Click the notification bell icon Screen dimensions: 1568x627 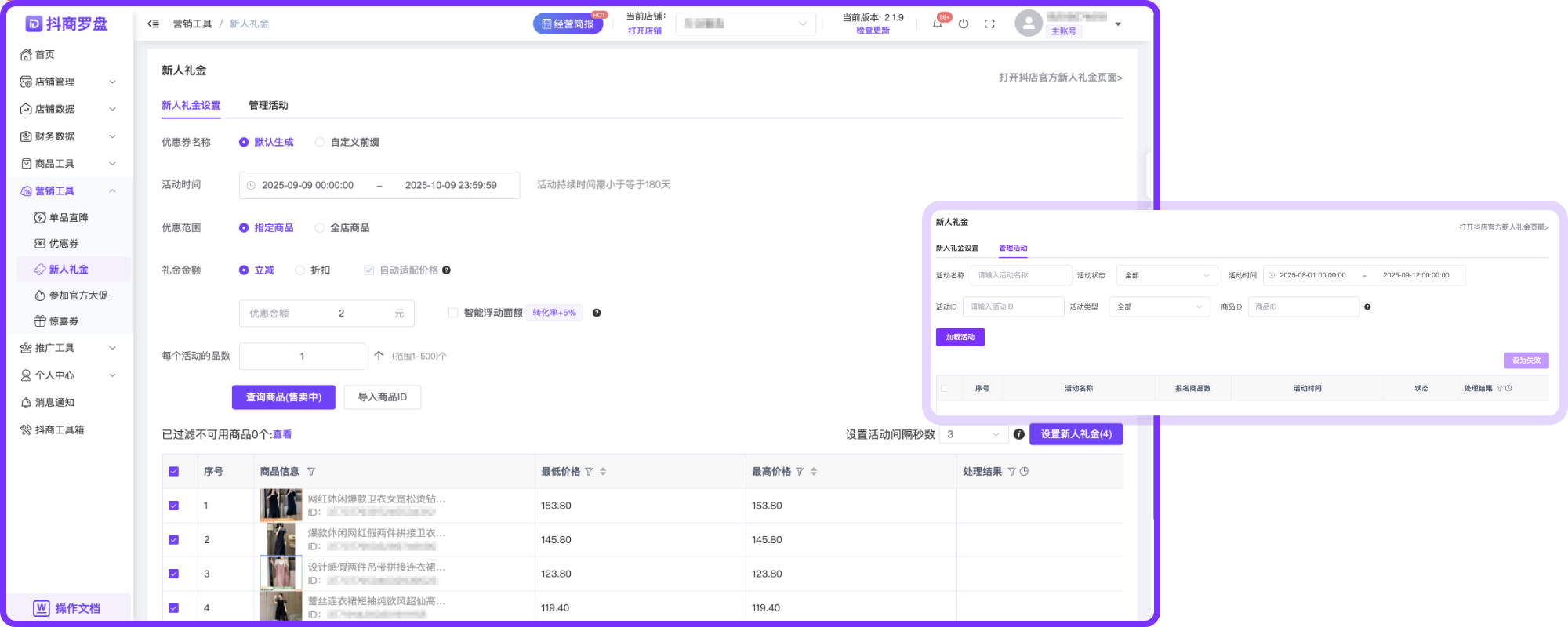[937, 24]
